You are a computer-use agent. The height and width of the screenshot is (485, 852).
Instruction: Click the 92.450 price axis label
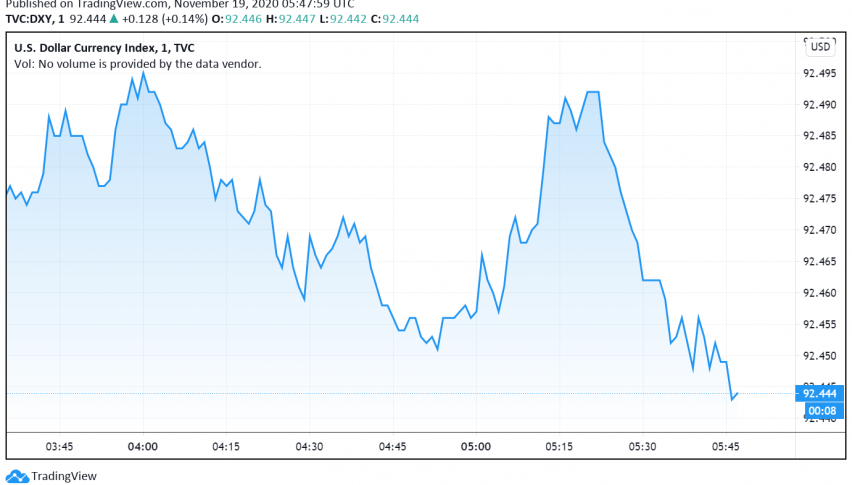[819, 356]
